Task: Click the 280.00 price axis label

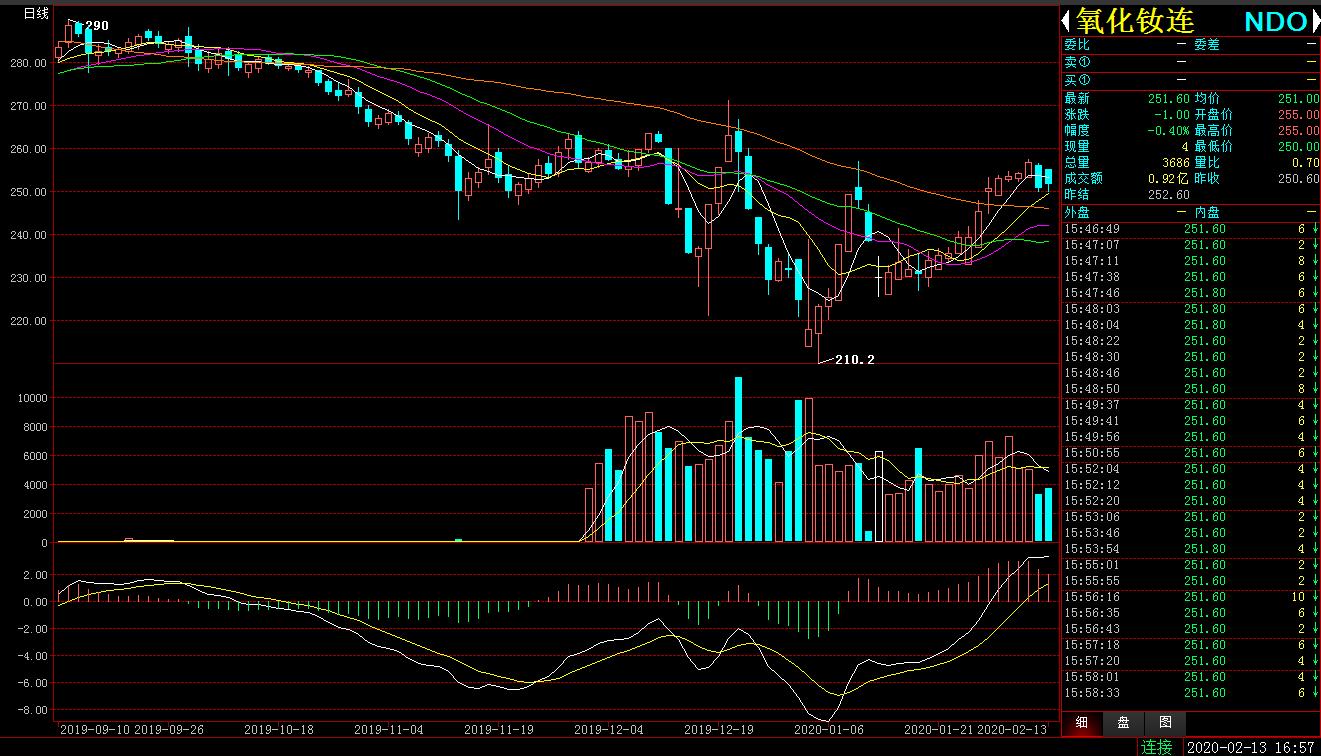Action: [27, 63]
